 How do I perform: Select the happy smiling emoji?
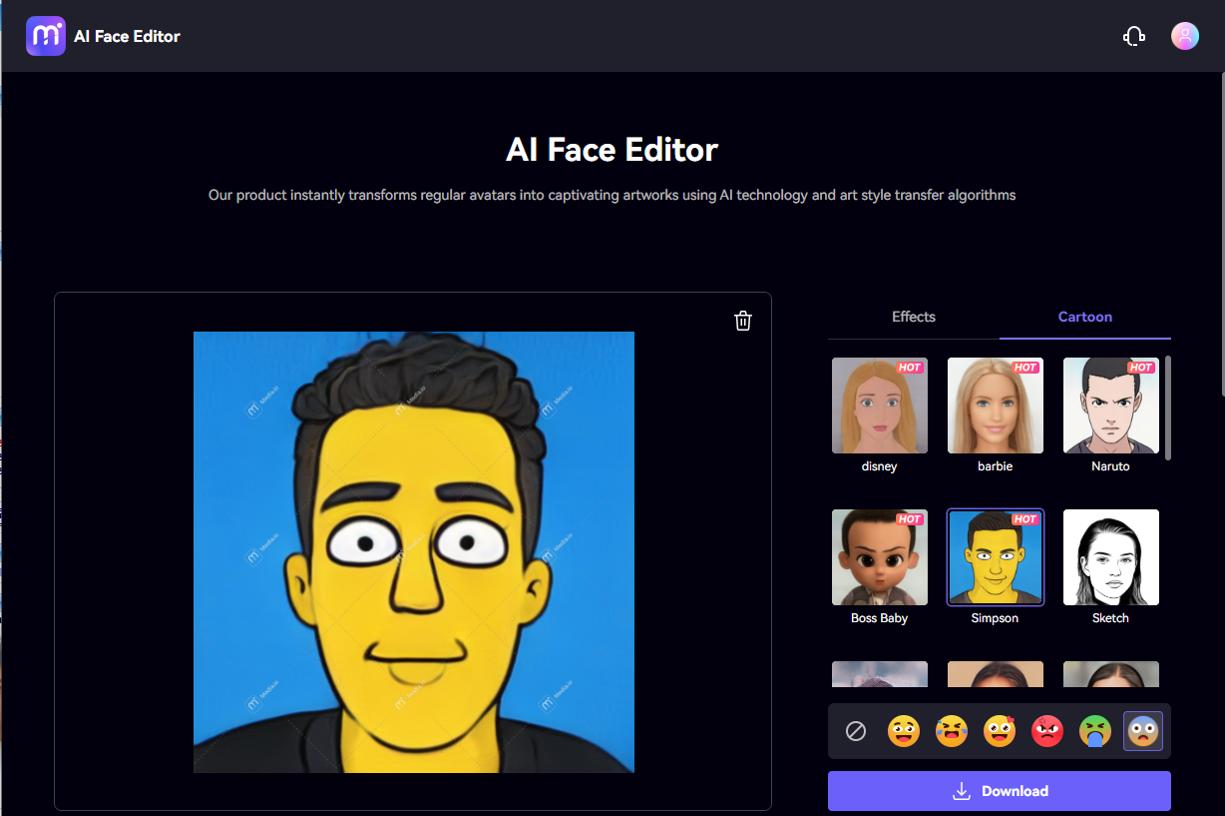(x=902, y=731)
